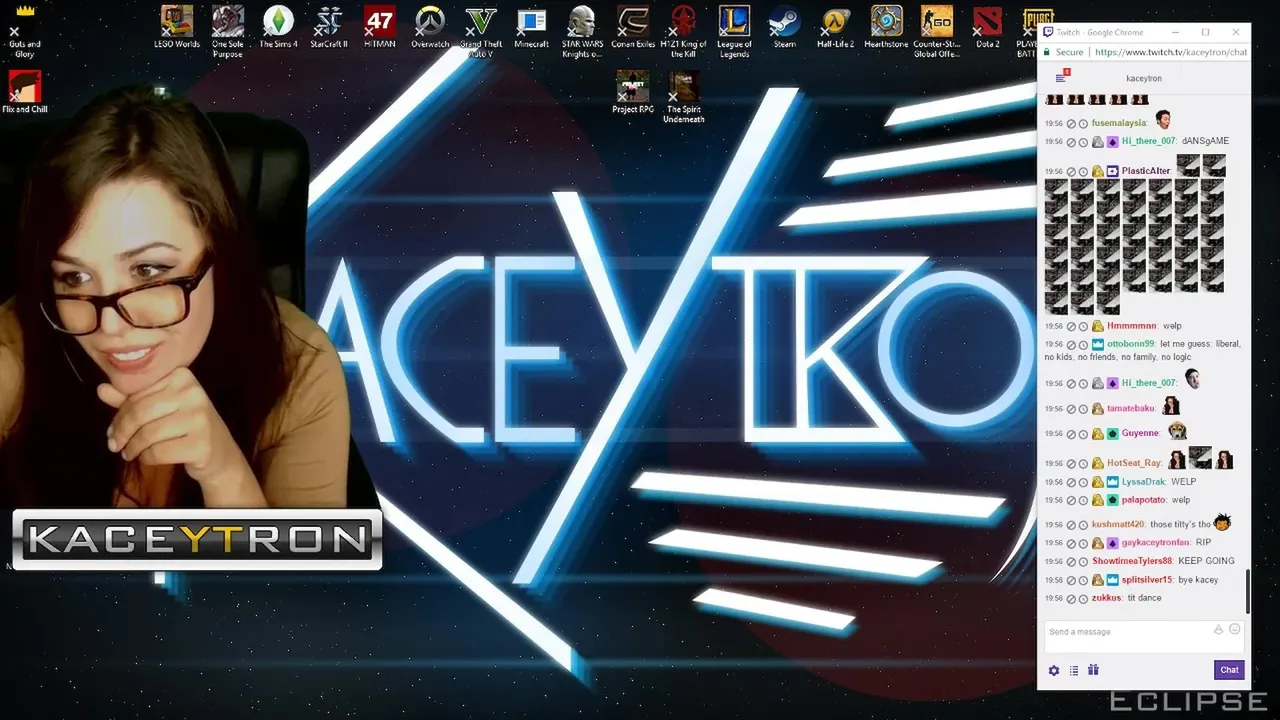Ban user kushmatt420 using ban icon
This screenshot has height=720, width=1280.
(x=1071, y=525)
